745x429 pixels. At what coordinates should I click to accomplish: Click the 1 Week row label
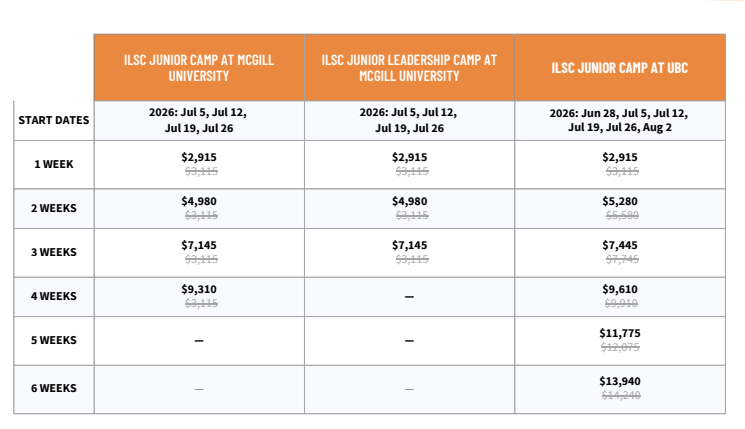[53, 163]
